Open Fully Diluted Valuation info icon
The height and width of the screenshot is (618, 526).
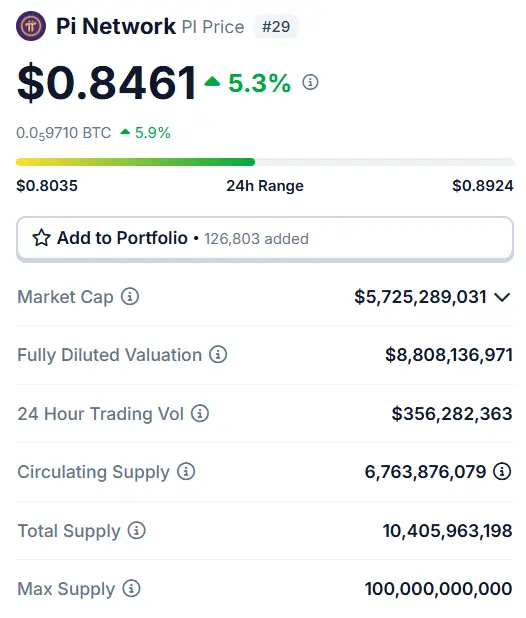[x=218, y=354]
